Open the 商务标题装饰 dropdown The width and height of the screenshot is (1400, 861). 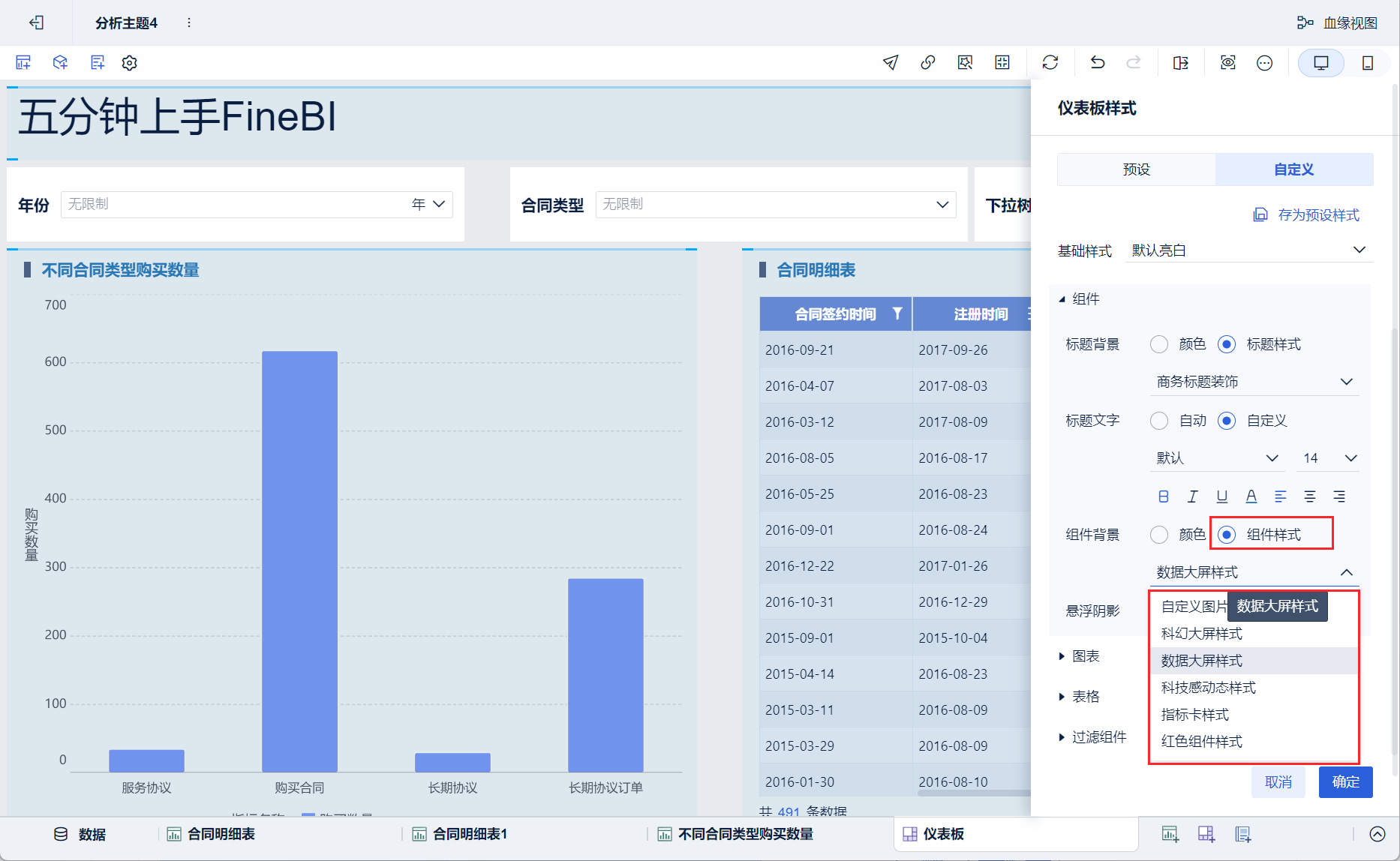[x=1254, y=382]
